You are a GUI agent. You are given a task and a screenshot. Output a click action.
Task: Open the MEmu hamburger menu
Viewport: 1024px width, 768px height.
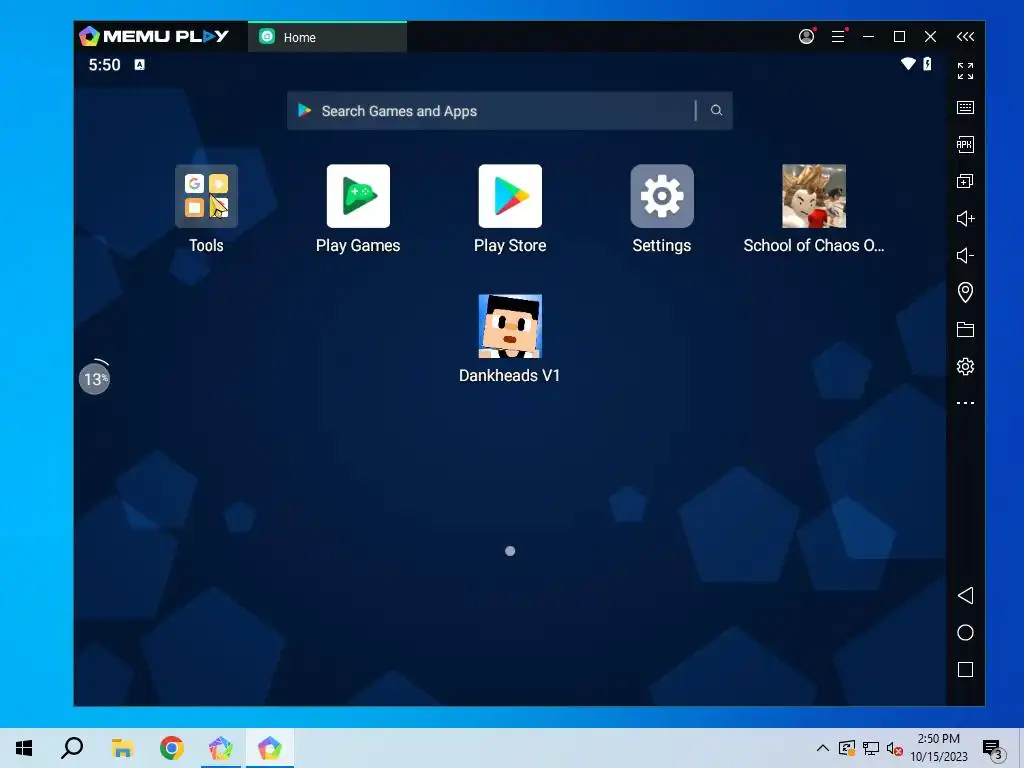pyautogui.click(x=839, y=37)
